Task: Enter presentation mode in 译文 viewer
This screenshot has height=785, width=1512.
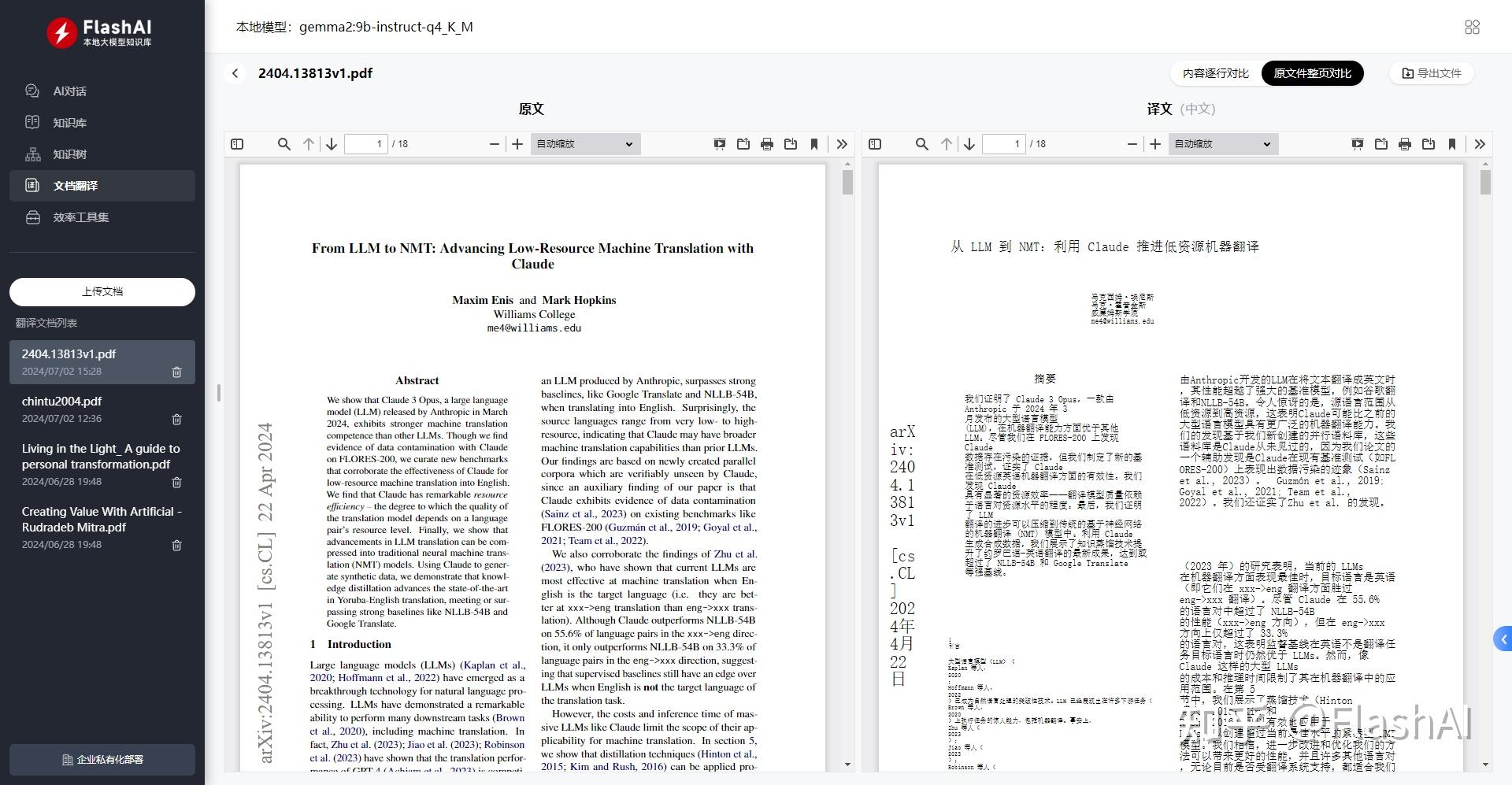Action: pyautogui.click(x=1358, y=144)
